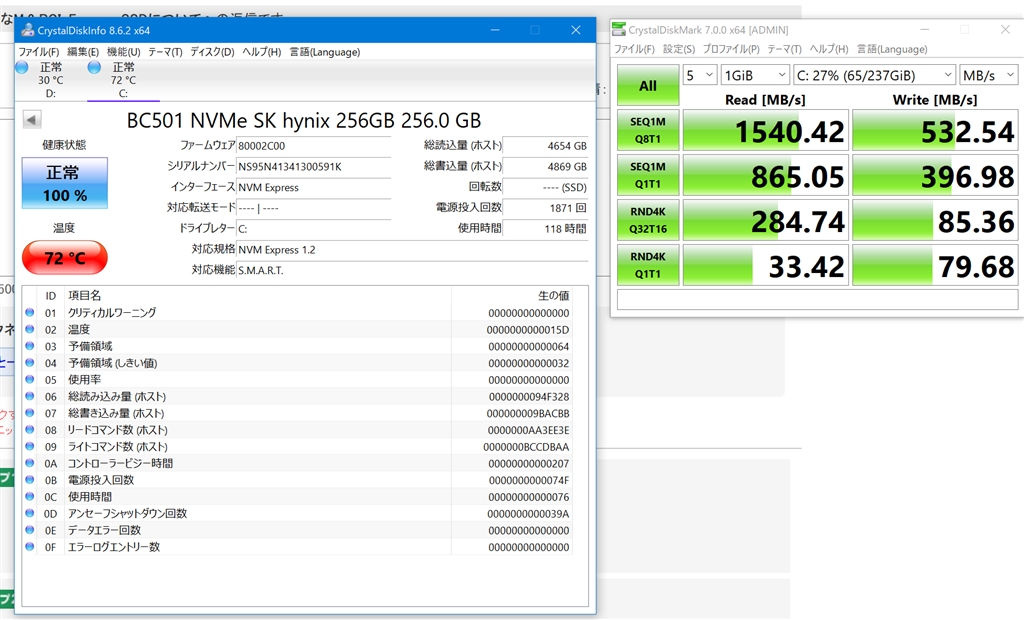Click power on count value 1871 回
The image size is (1024, 620).
point(545,208)
